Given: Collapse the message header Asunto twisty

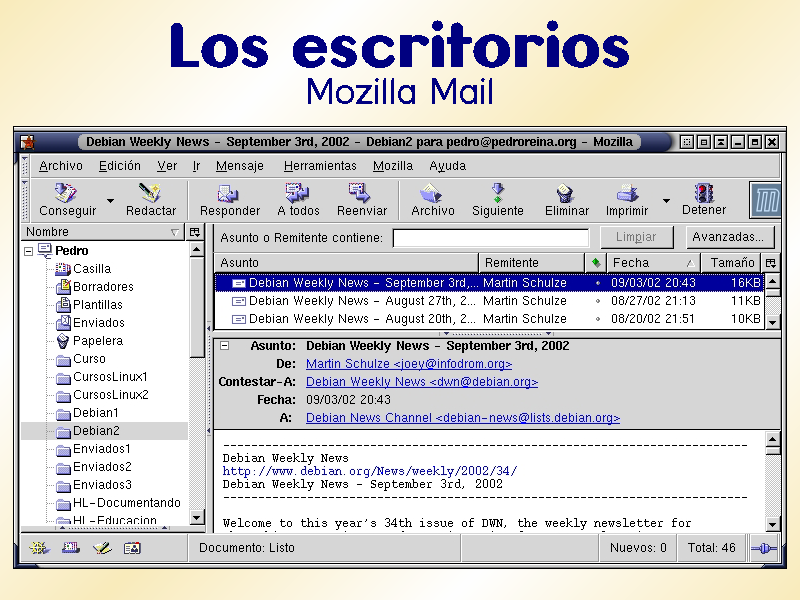Looking at the screenshot, I should tap(225, 346).
